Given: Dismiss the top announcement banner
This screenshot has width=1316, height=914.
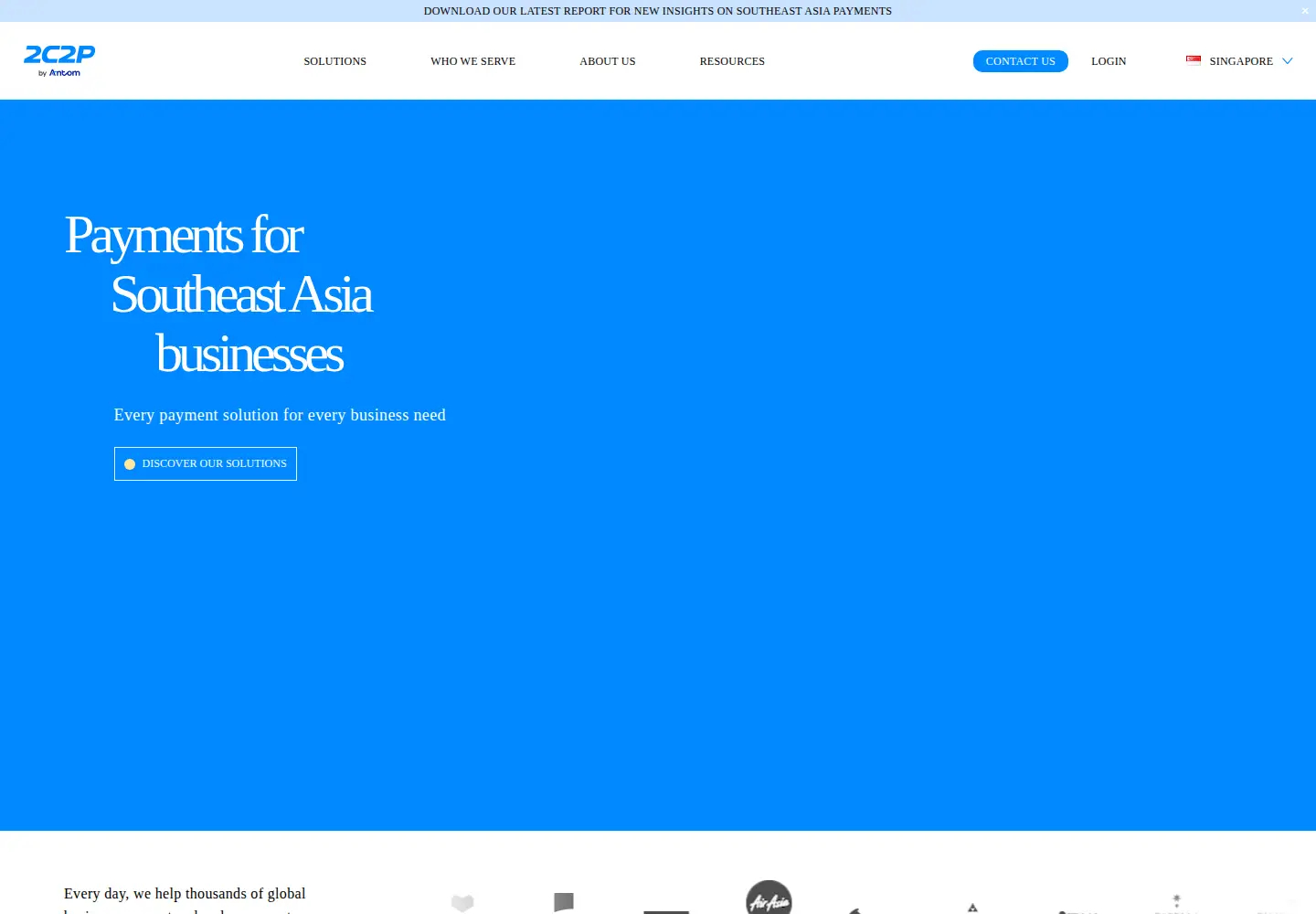Looking at the screenshot, I should [x=1305, y=11].
